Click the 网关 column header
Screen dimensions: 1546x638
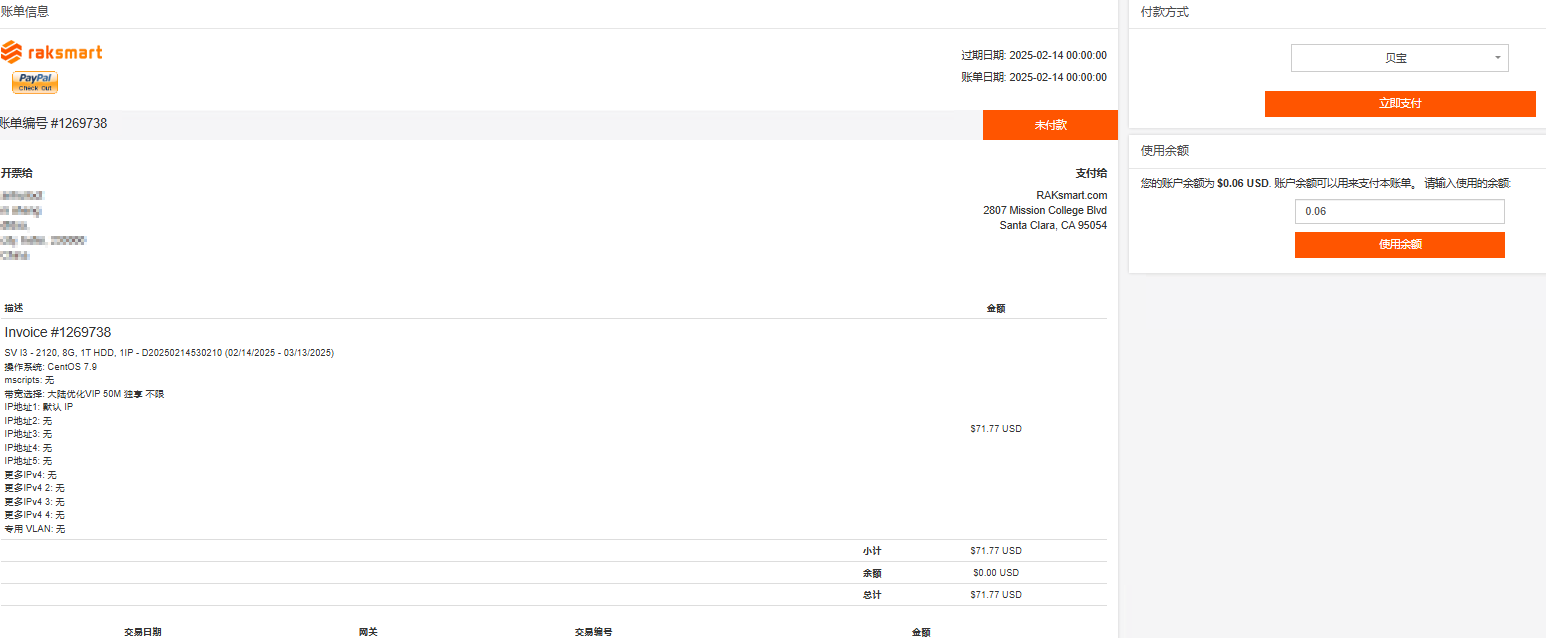coord(368,632)
